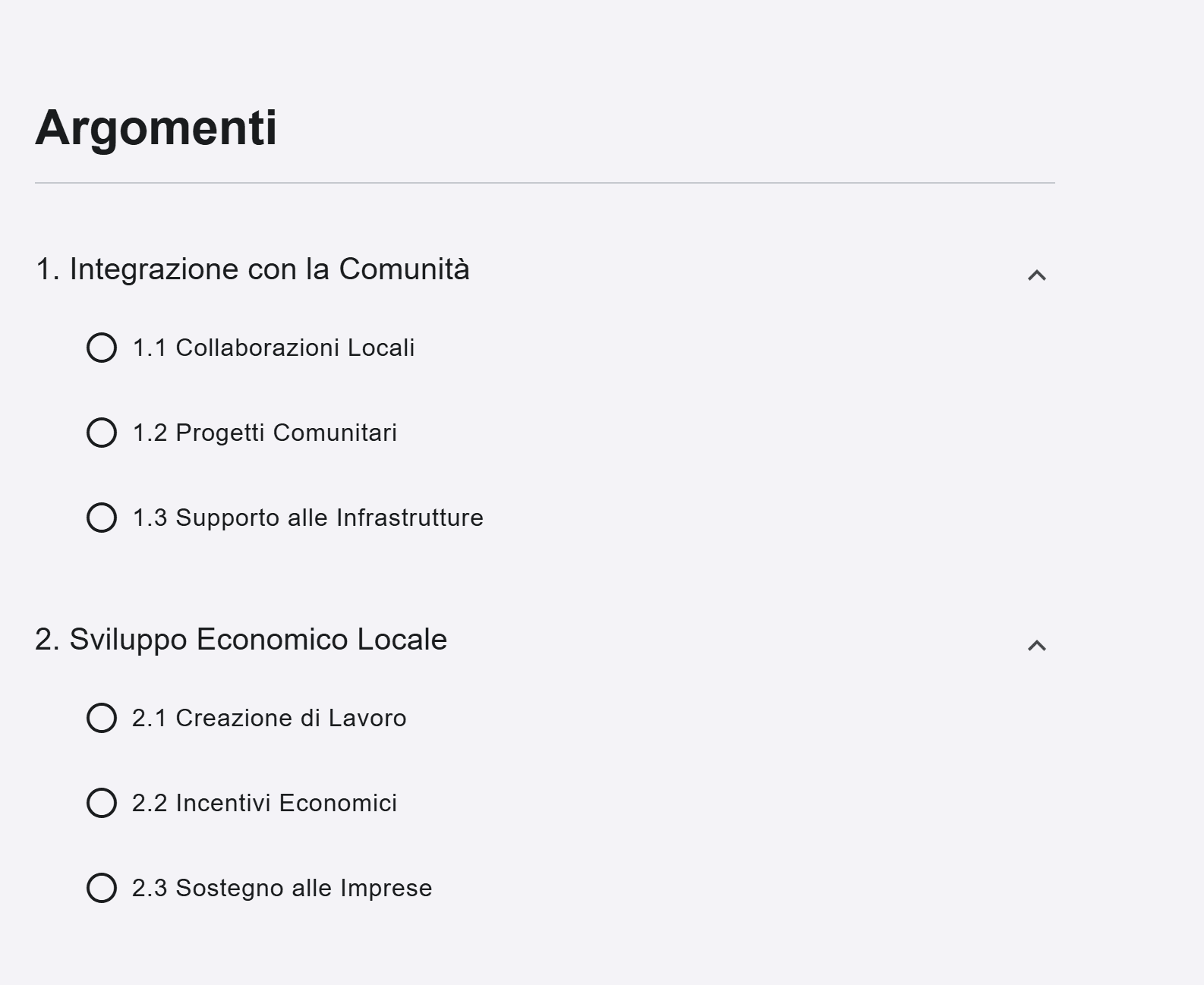Select the '2.1 Creazione di Lavoro' radio circle
This screenshot has height=985, width=1204.
102,718
